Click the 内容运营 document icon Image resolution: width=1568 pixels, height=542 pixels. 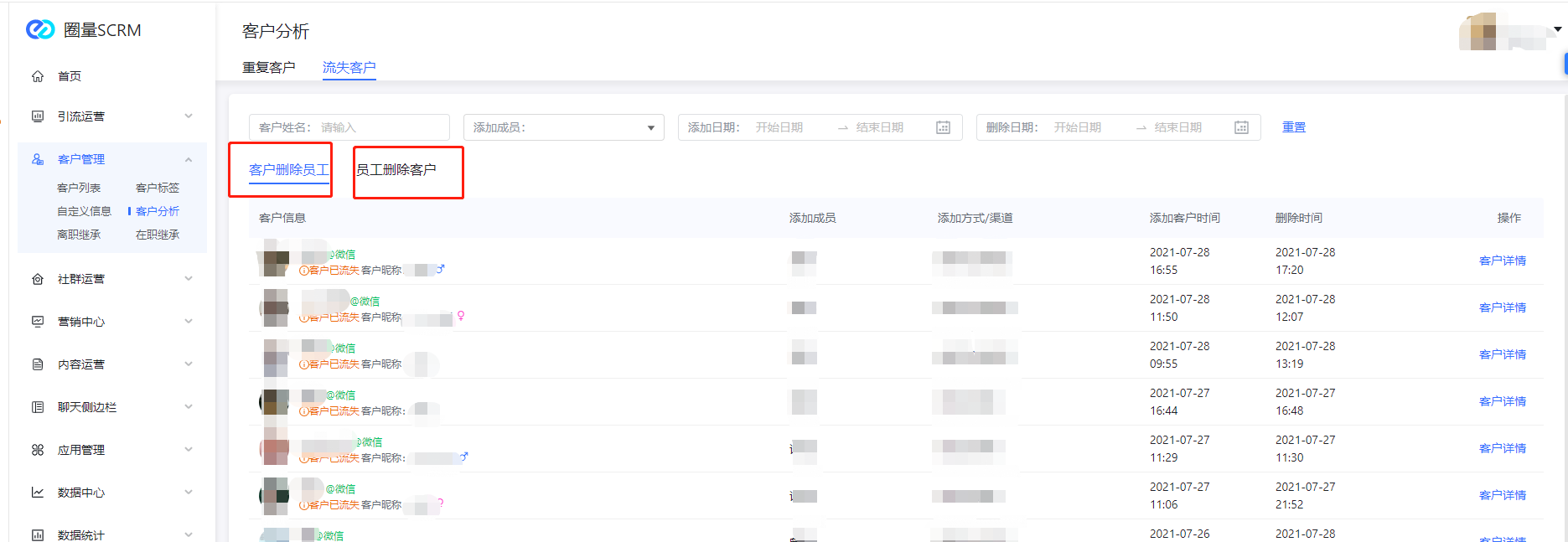tap(38, 364)
